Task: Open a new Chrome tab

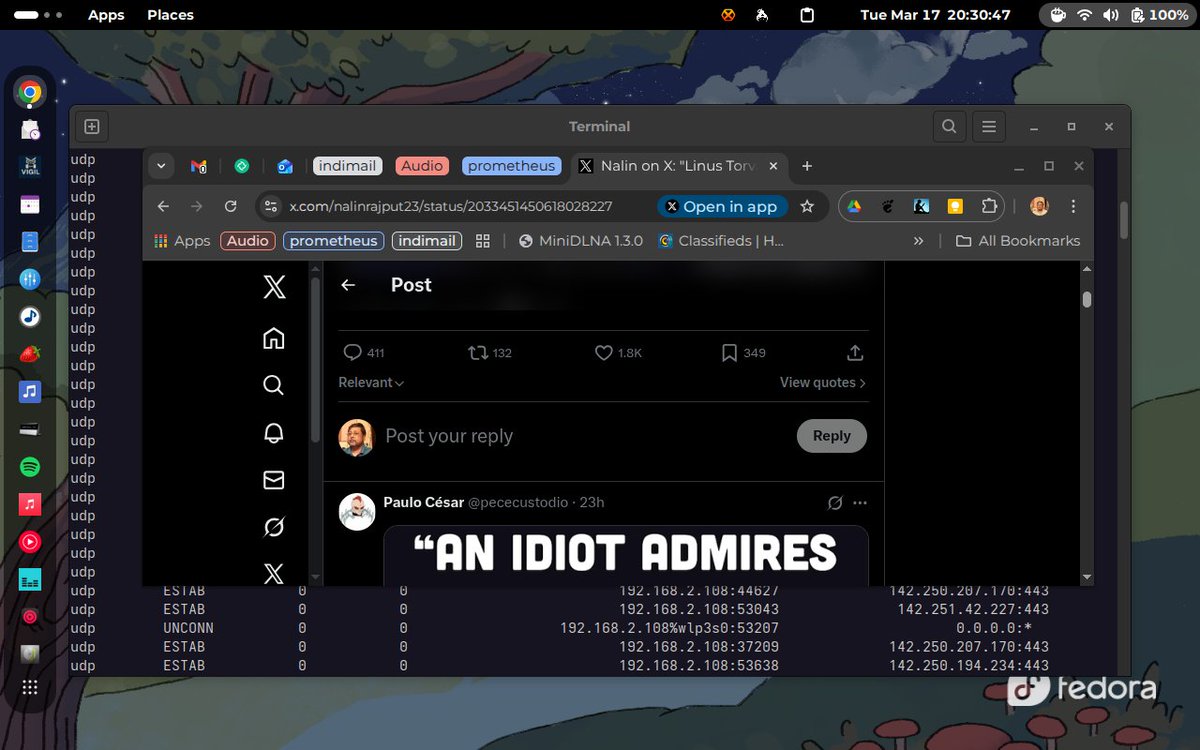Action: click(807, 166)
